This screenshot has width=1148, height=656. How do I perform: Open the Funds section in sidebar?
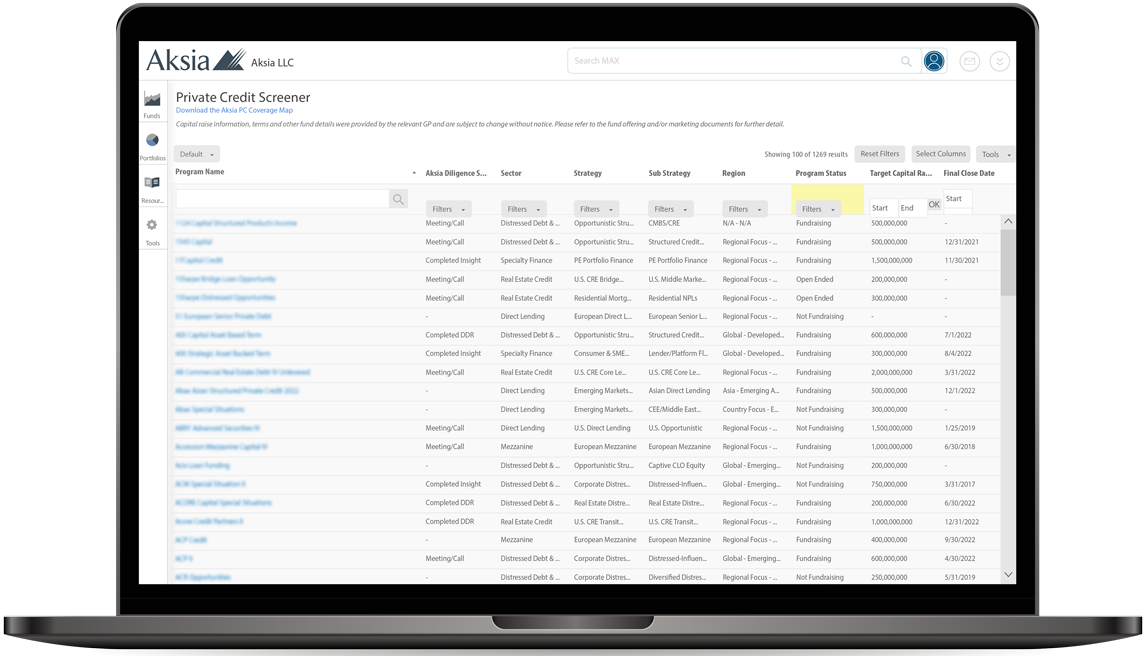pos(152,104)
